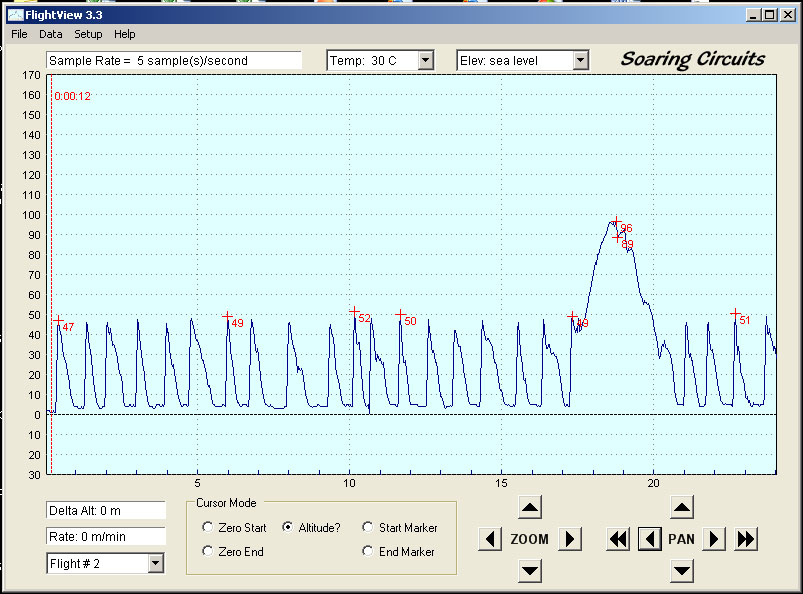
Task: Click the 89 altitude marker
Action: click(x=617, y=238)
